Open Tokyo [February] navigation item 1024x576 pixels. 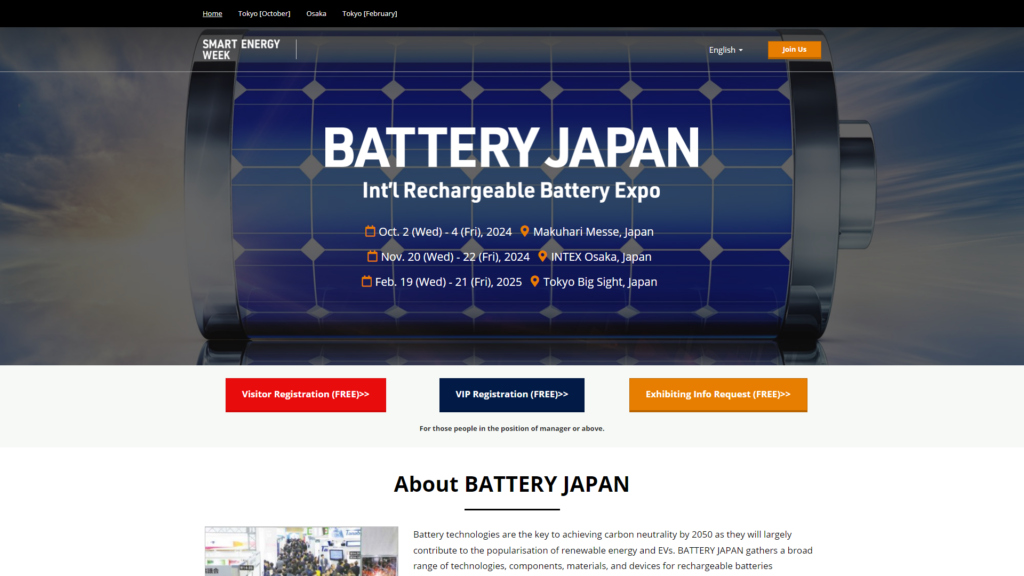(x=370, y=13)
